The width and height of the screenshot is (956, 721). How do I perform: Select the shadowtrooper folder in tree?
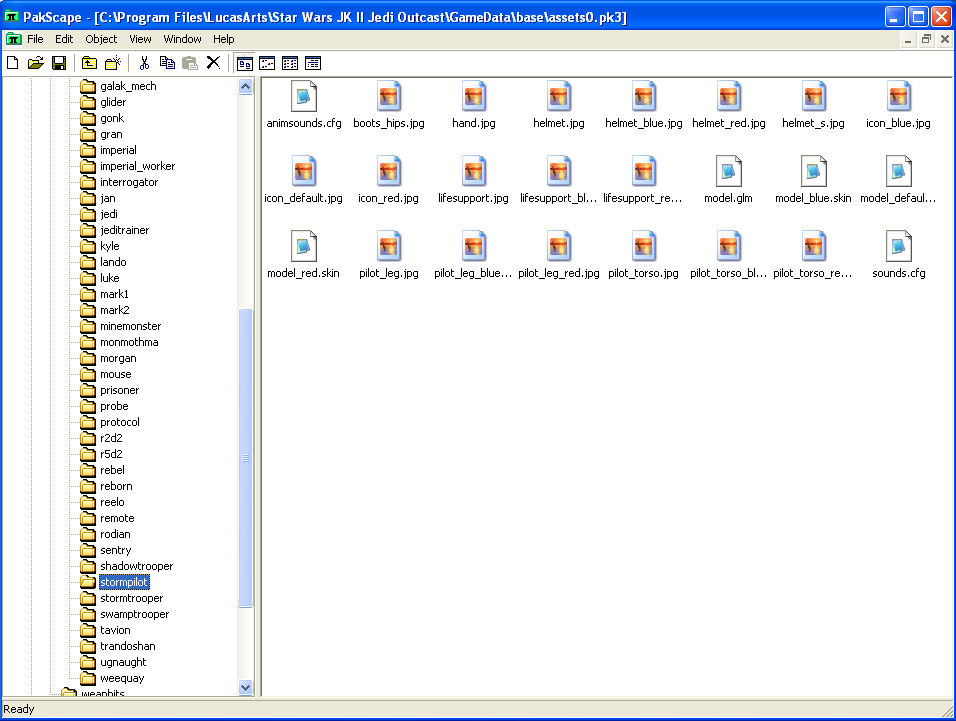pos(137,566)
